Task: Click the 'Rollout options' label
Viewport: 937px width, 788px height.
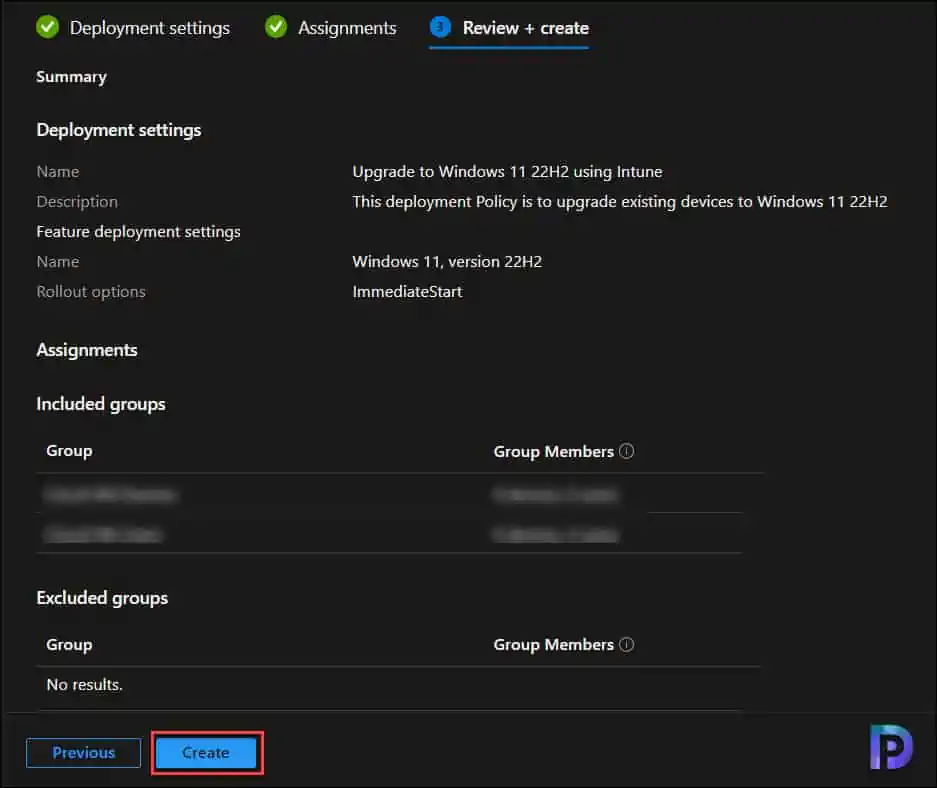Action: (91, 292)
